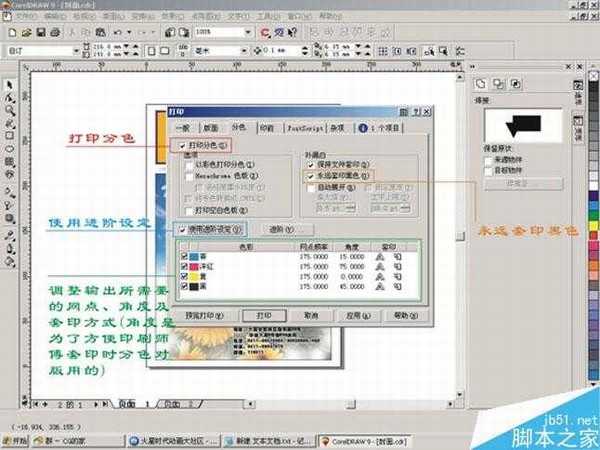Screen dimensions: 600x450
Task: Open the undo history dropdown arrow
Action: pos(129,33)
